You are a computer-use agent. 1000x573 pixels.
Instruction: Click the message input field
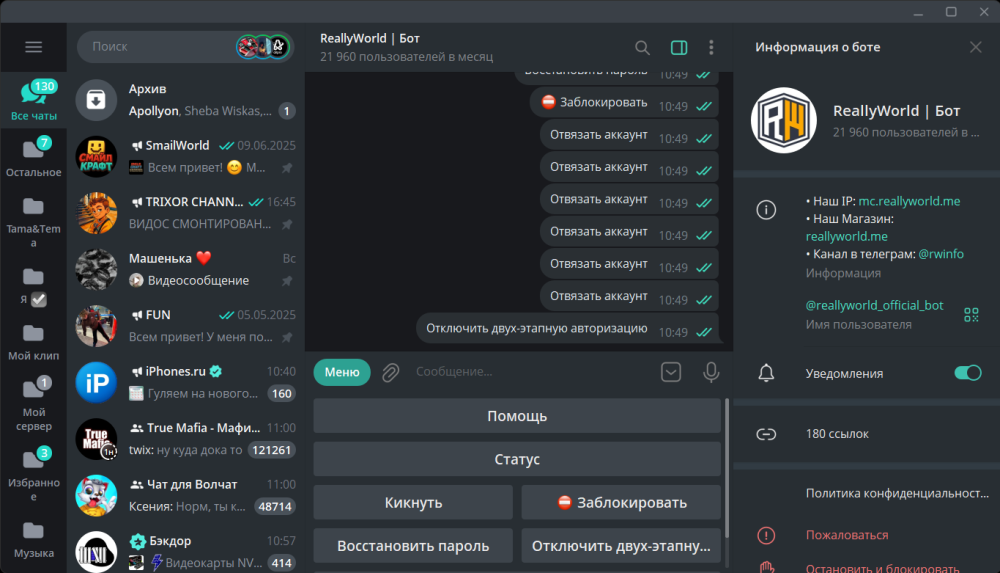pyautogui.click(x=533, y=372)
